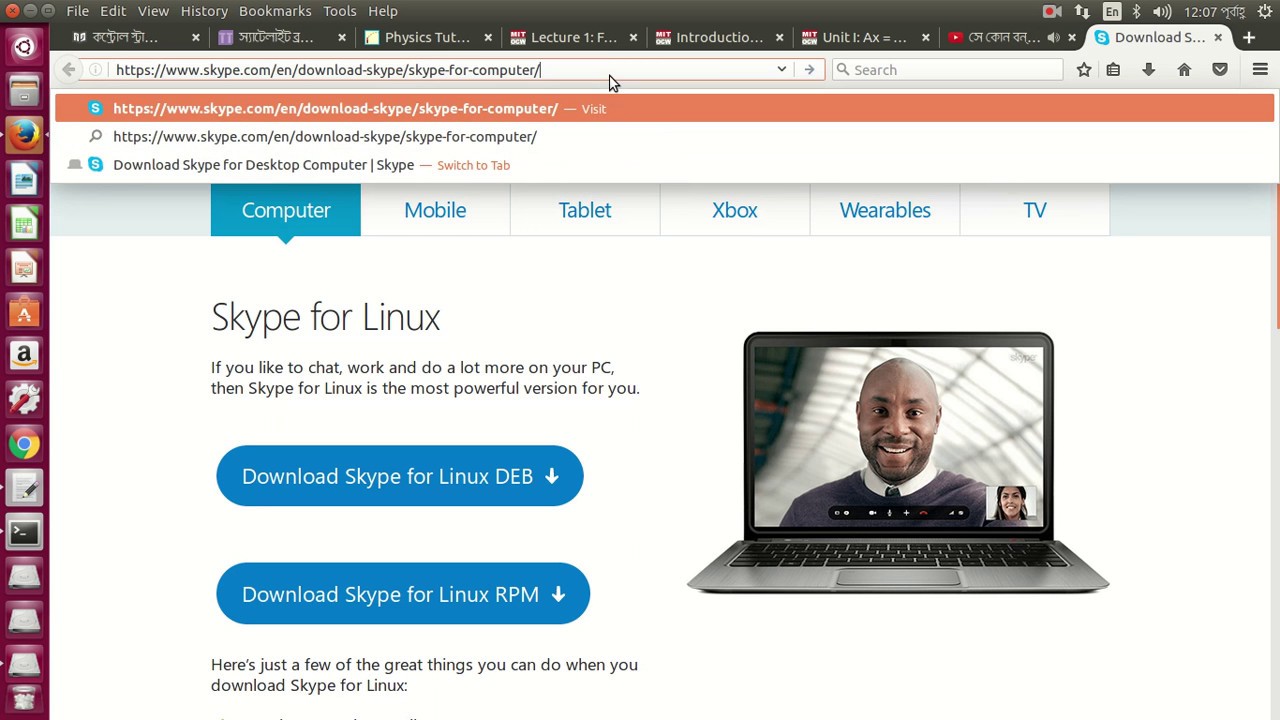Open the Help menu

pos(383,11)
